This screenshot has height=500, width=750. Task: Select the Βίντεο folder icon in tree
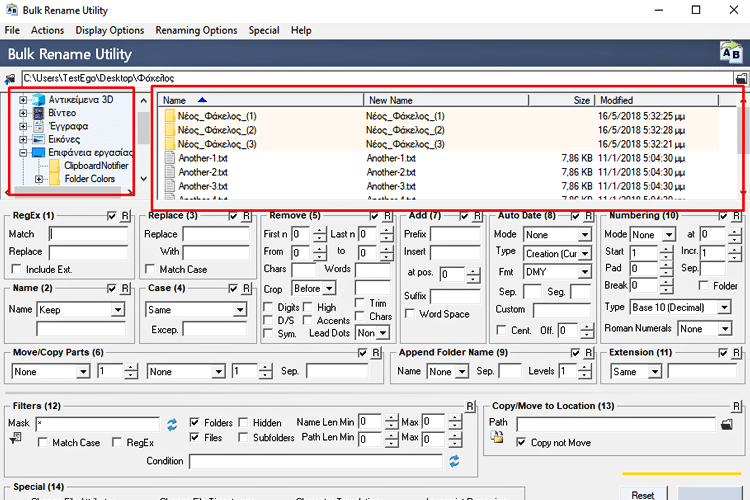click(x=38, y=113)
